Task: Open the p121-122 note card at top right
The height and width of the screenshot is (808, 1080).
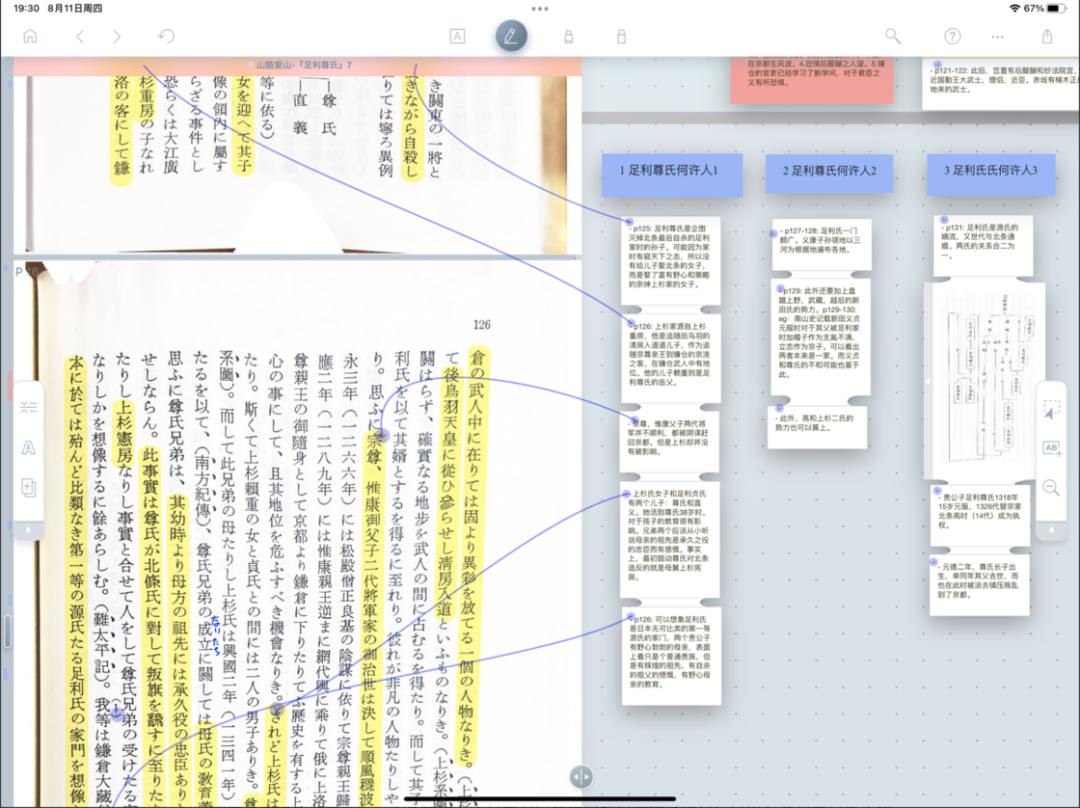Action: coord(1001,83)
